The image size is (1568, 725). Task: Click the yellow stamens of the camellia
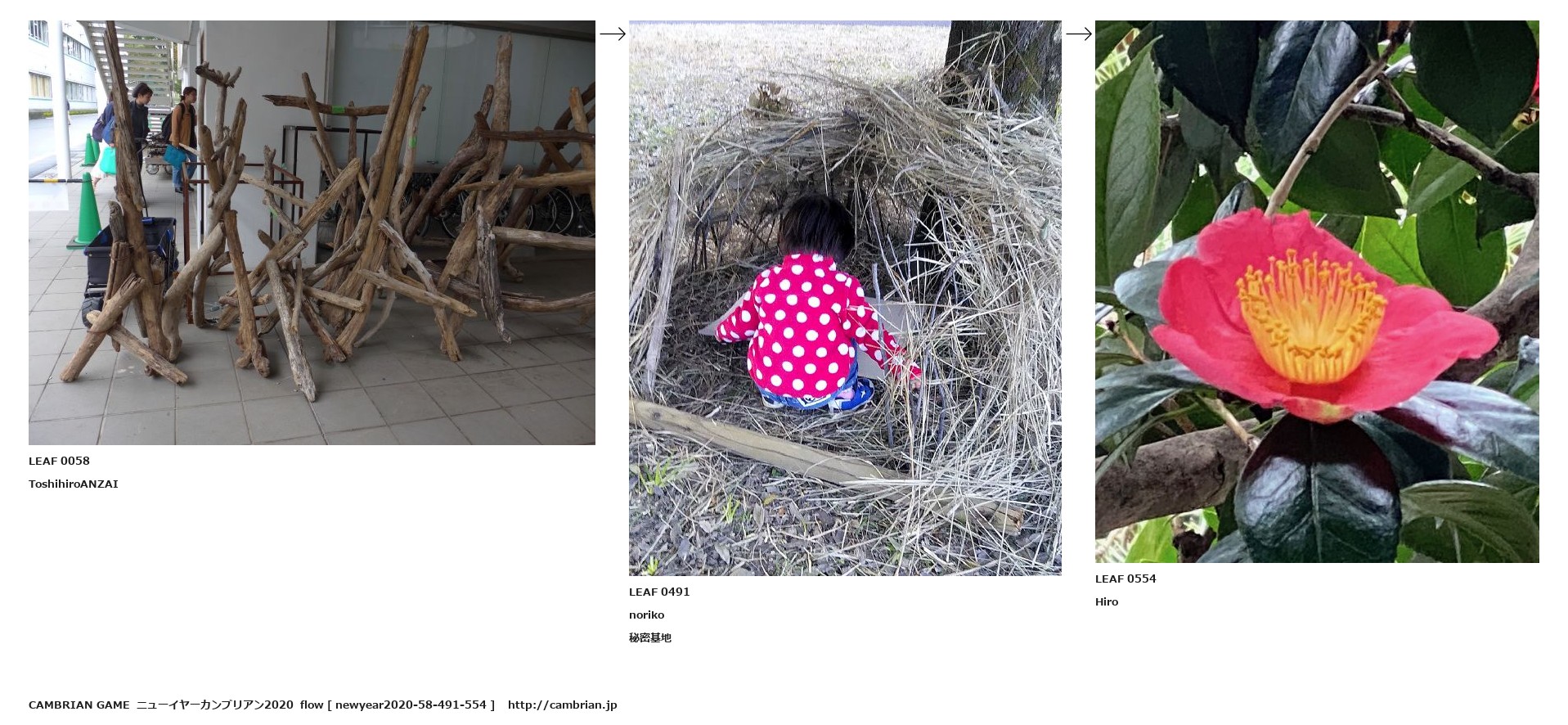[x=1310, y=314]
